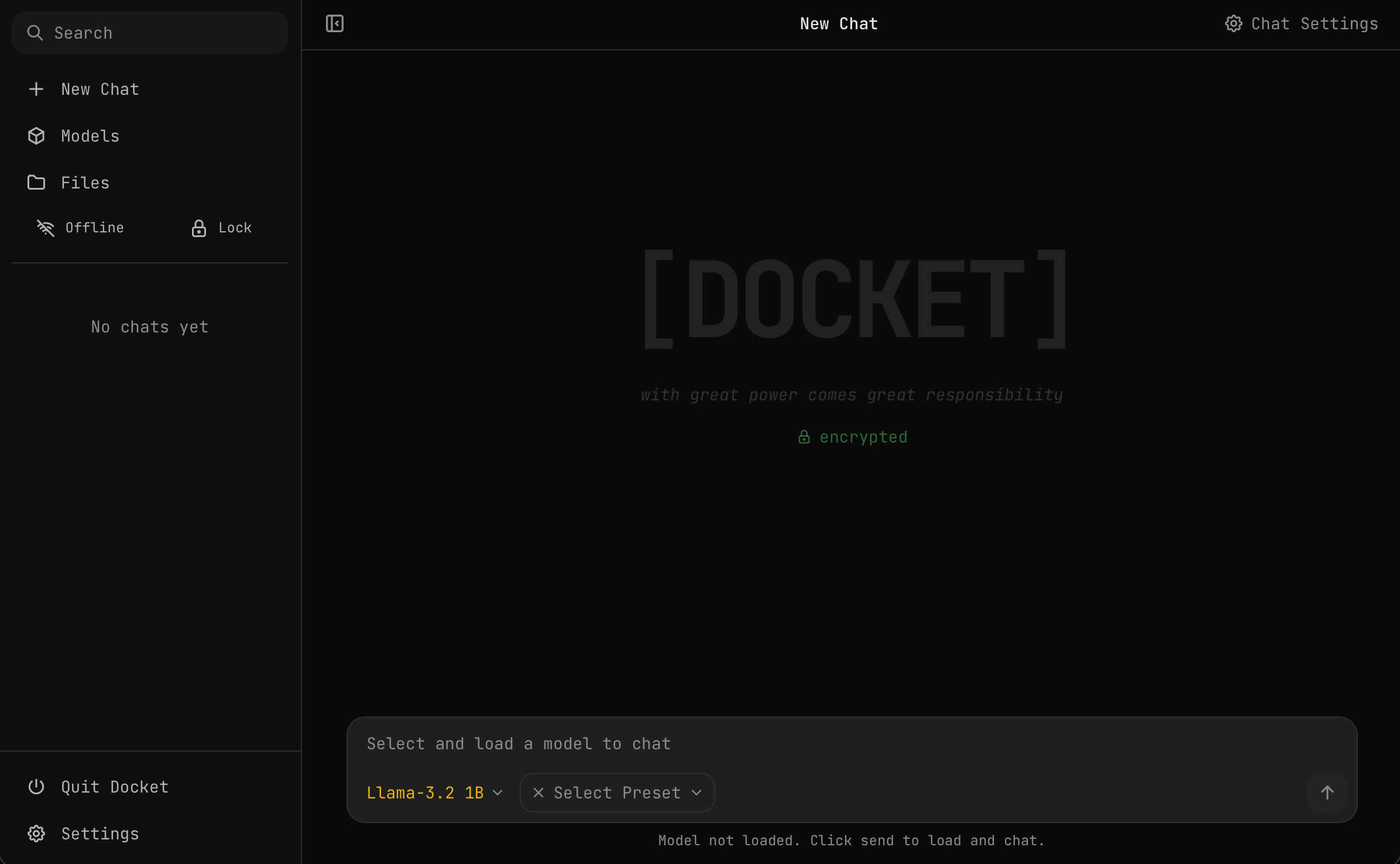Collapse the sidebar using the panel icon
The height and width of the screenshot is (864, 1400).
[334, 23]
